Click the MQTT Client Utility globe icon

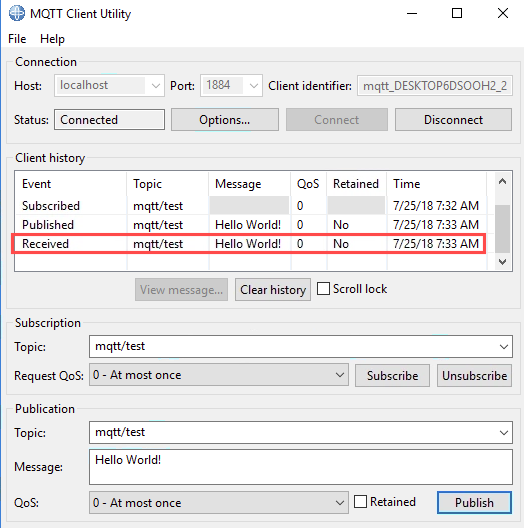click(17, 13)
